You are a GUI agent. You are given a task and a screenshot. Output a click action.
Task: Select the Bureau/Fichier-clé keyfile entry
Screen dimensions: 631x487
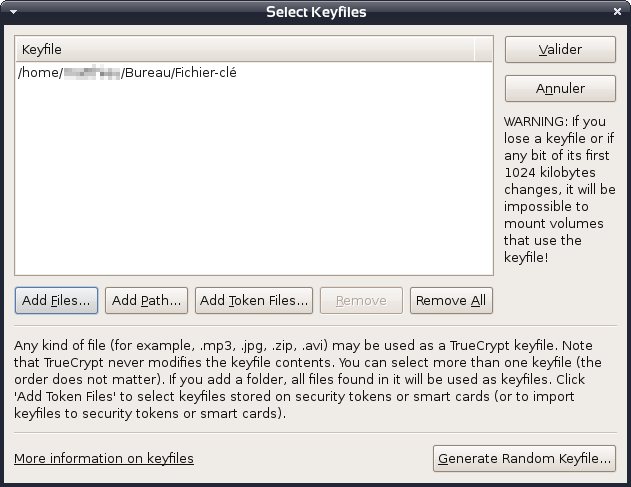click(x=127, y=73)
